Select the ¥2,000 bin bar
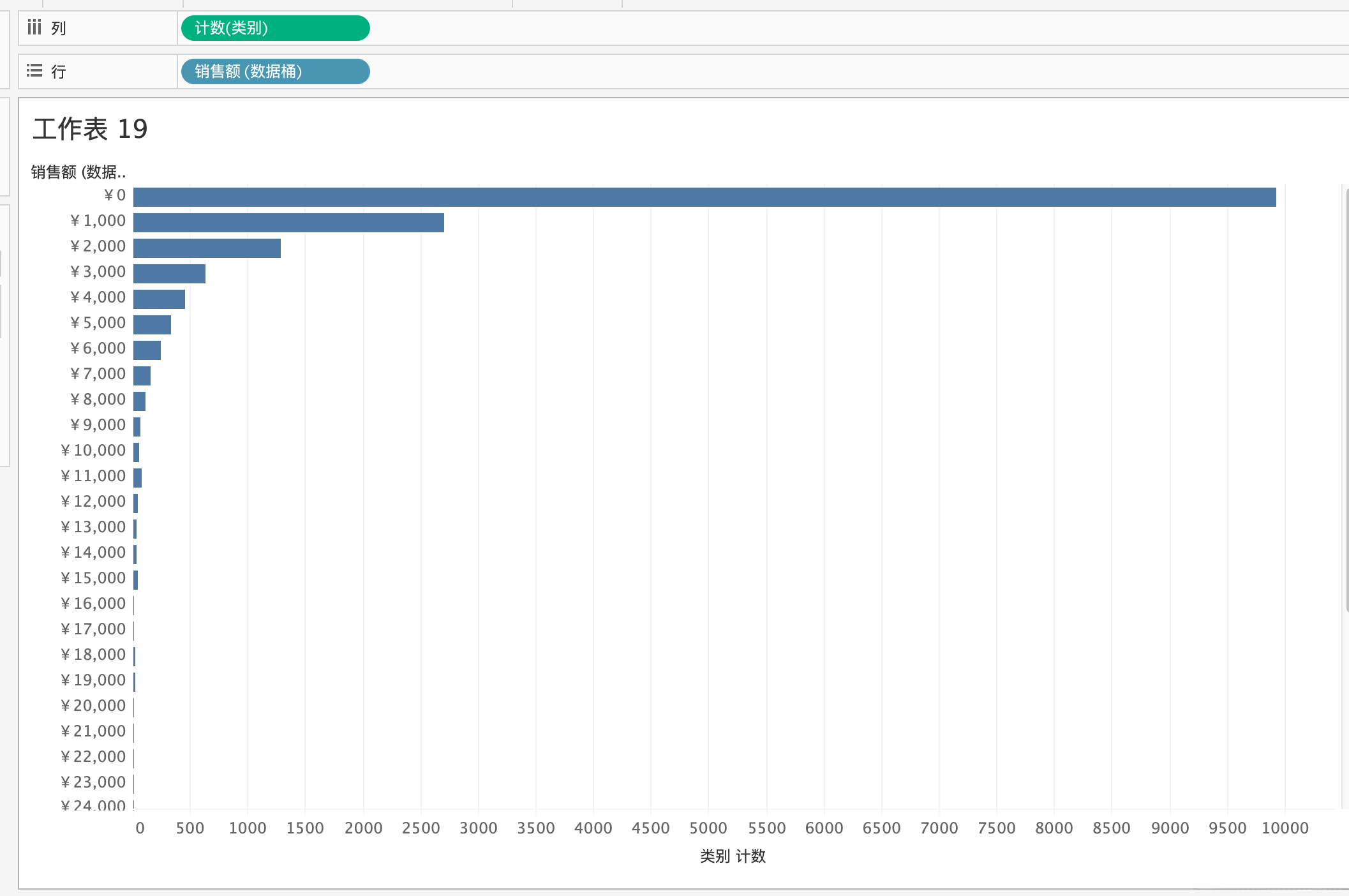 [x=207, y=248]
